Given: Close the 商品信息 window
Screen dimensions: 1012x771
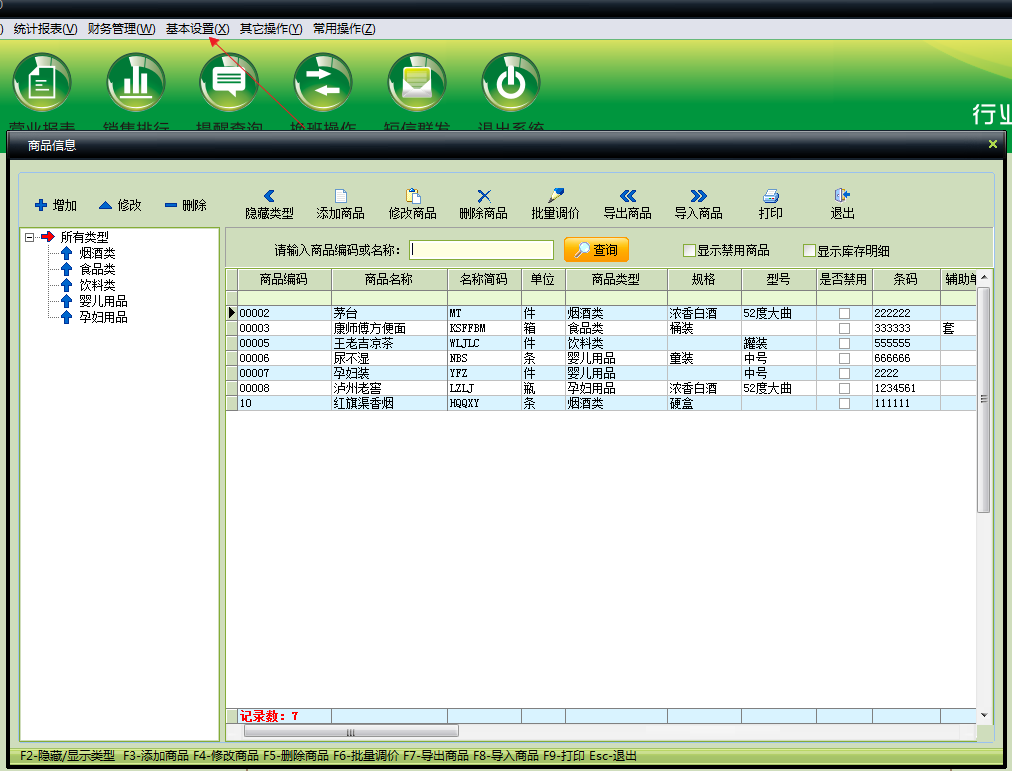Looking at the screenshot, I should point(993,145).
